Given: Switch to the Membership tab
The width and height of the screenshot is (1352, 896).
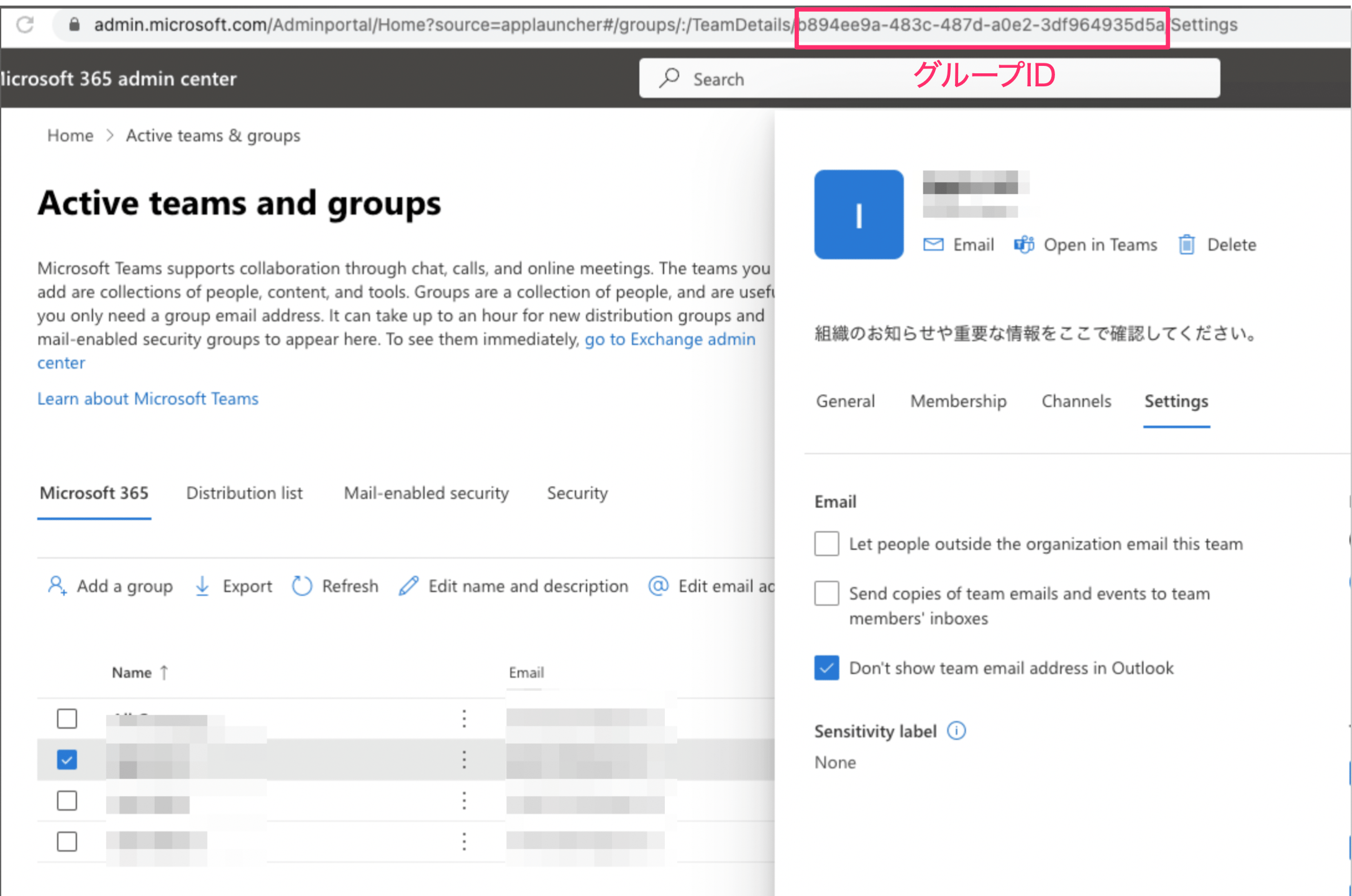Looking at the screenshot, I should (958, 401).
